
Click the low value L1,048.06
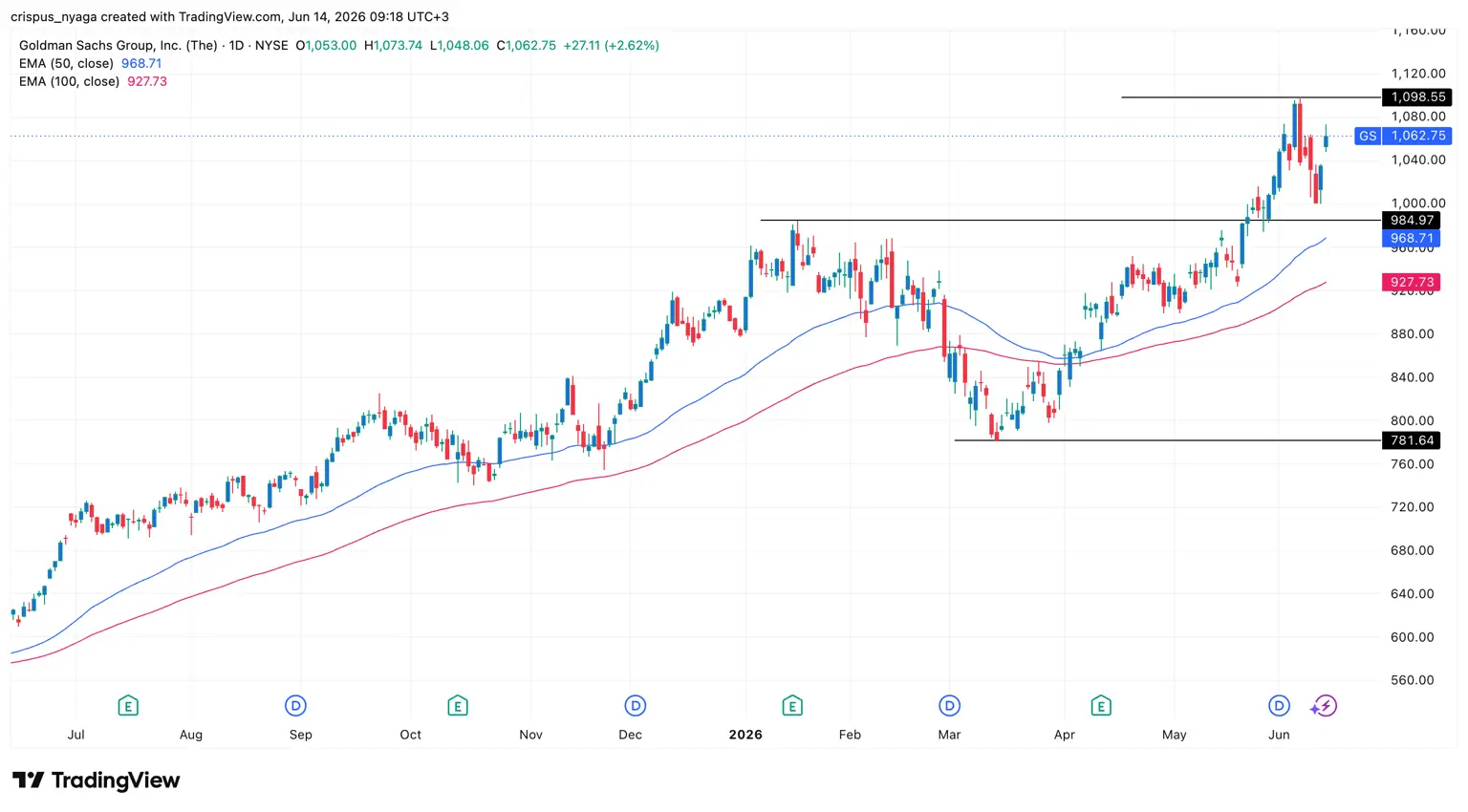coord(459,45)
